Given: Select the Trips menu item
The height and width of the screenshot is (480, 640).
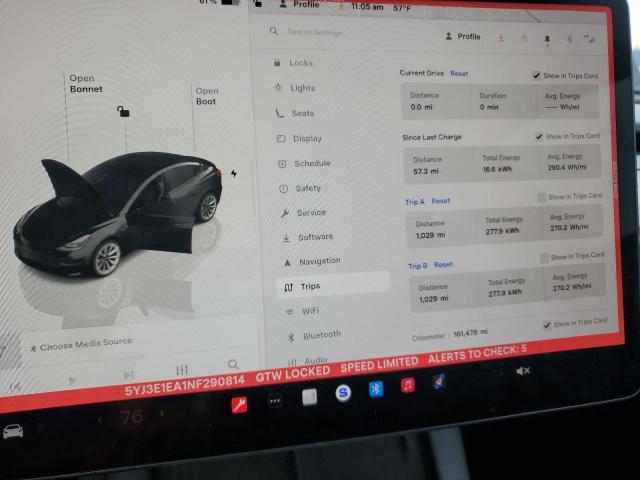Looking at the screenshot, I should pos(334,287).
